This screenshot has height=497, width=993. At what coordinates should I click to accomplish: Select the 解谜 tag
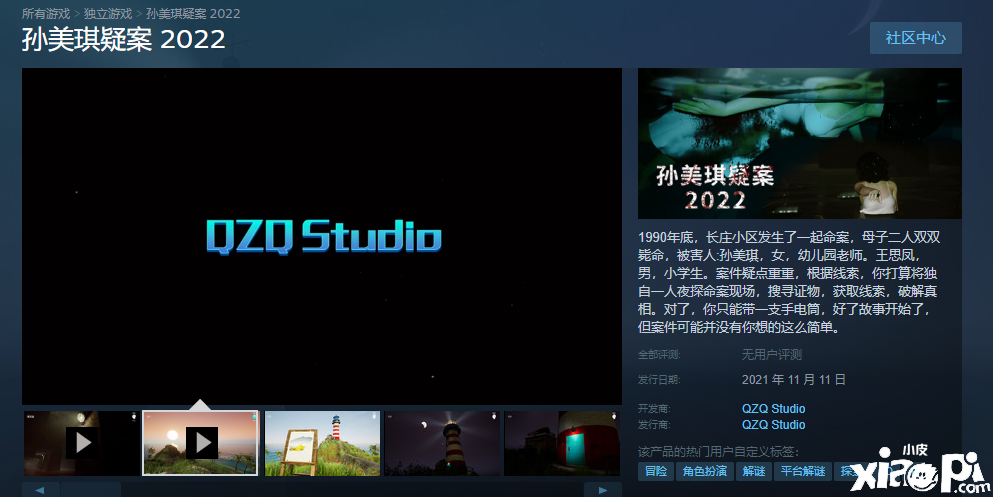(754, 471)
